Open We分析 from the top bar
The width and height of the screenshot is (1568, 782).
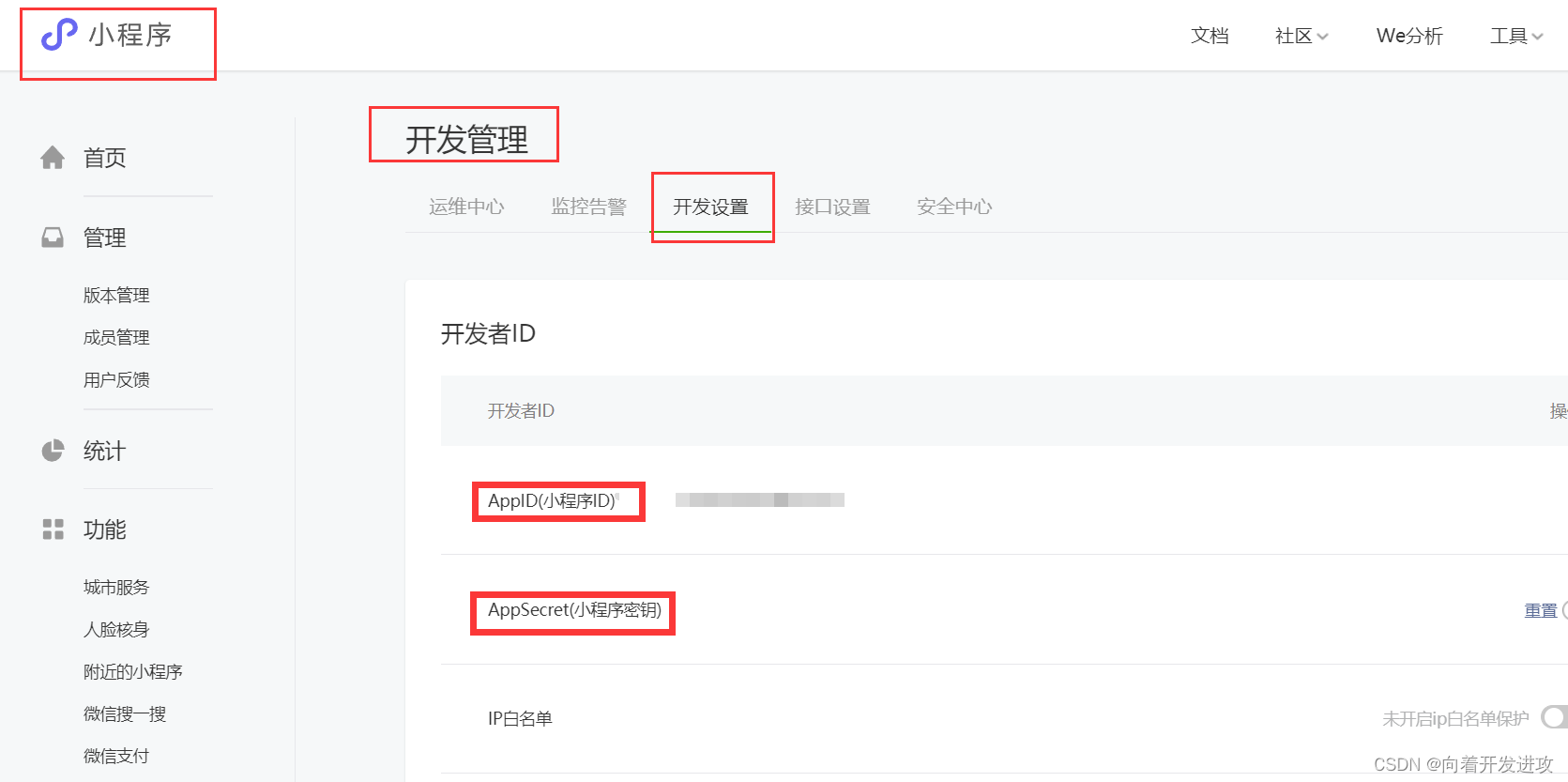(1408, 36)
